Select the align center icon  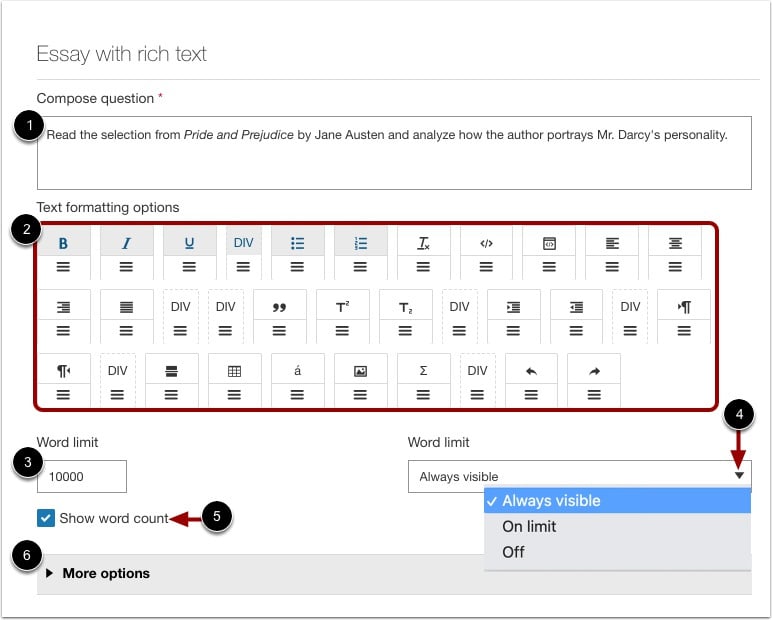coord(675,243)
